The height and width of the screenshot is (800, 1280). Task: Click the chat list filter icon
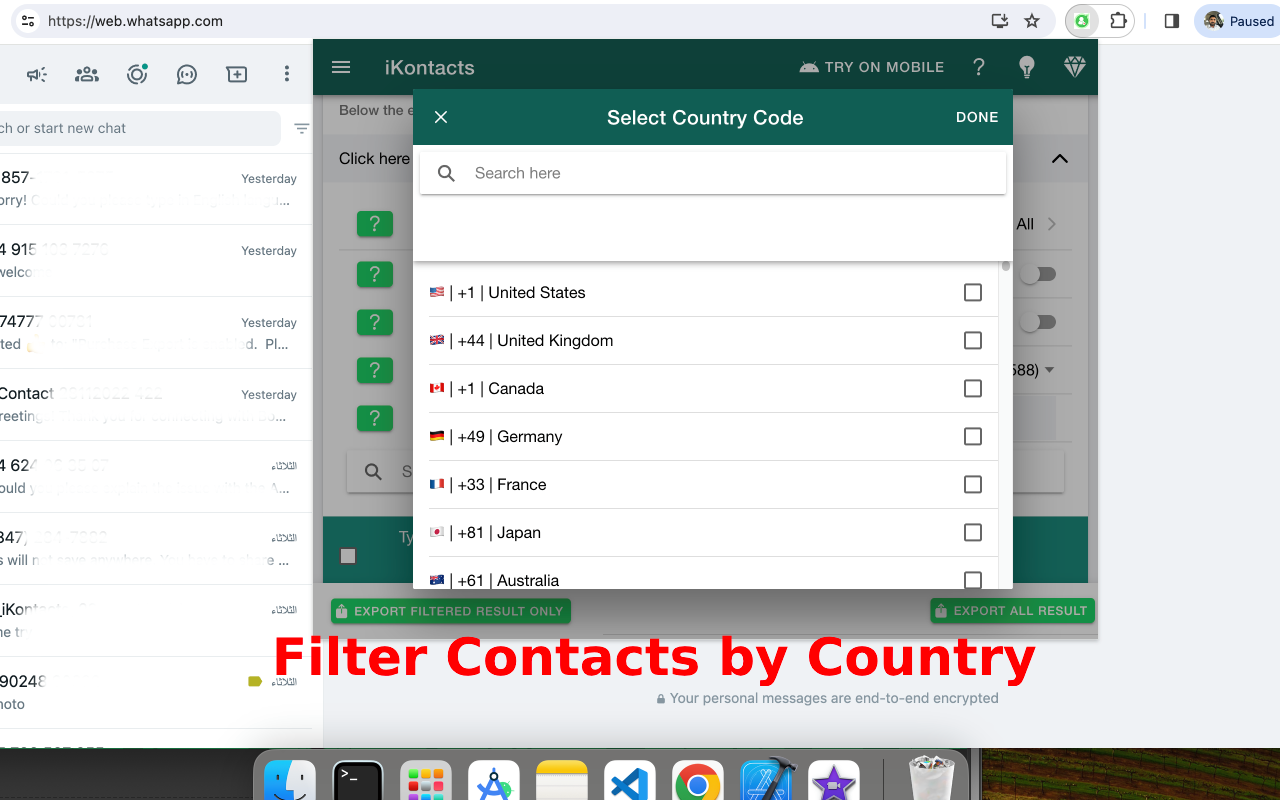pyautogui.click(x=300, y=128)
